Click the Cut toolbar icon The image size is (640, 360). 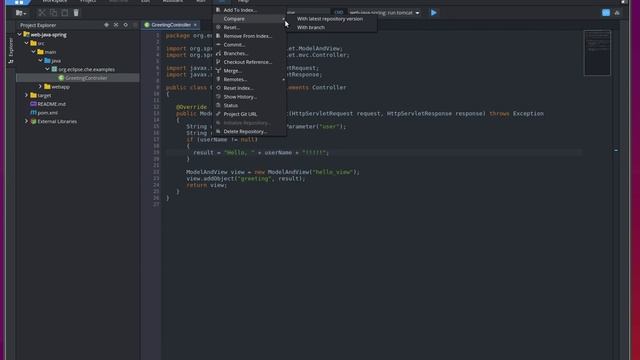pos(42,13)
